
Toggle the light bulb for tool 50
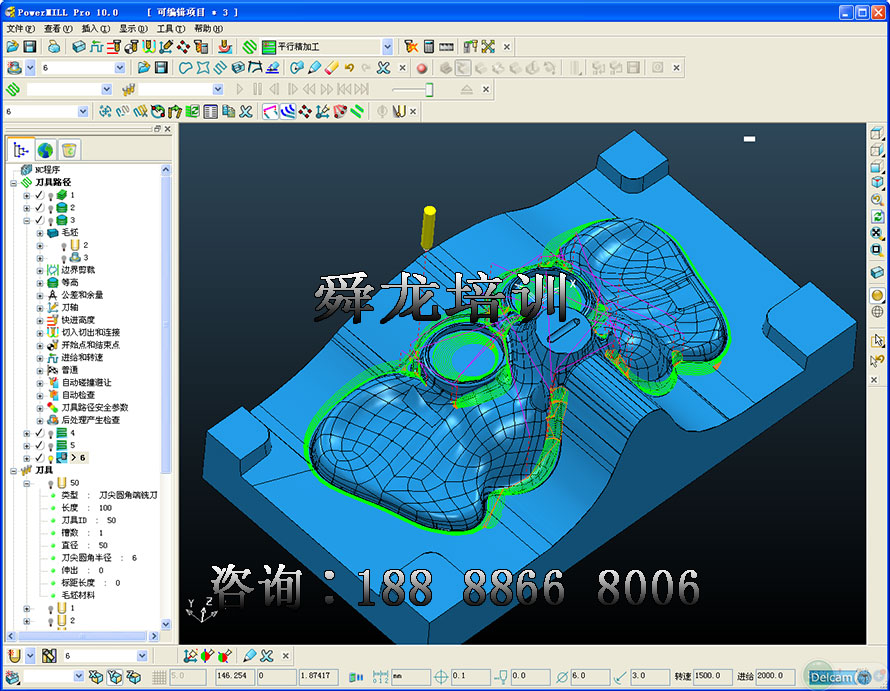click(x=51, y=483)
